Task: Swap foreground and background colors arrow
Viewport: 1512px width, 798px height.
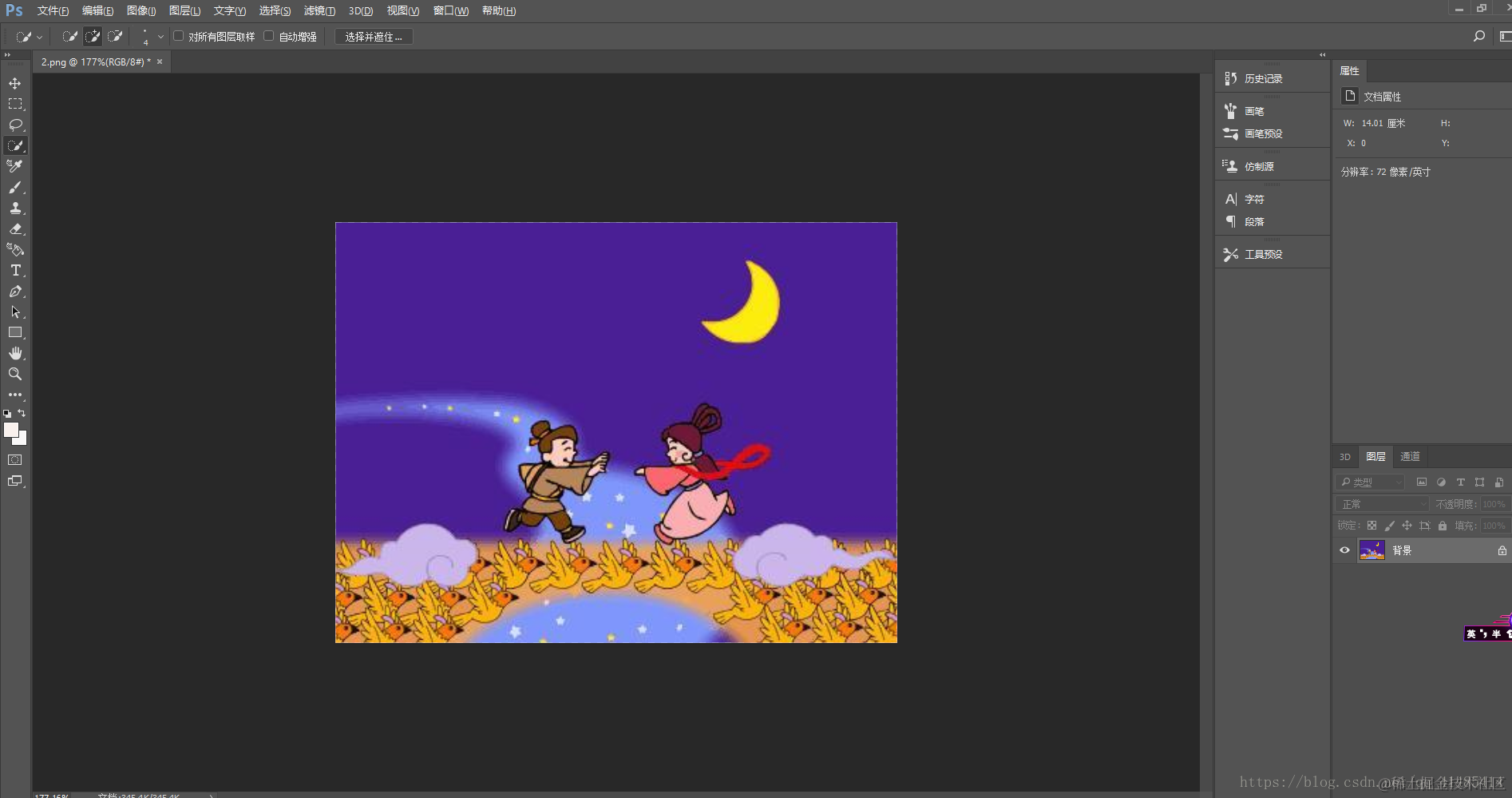Action: pos(22,413)
